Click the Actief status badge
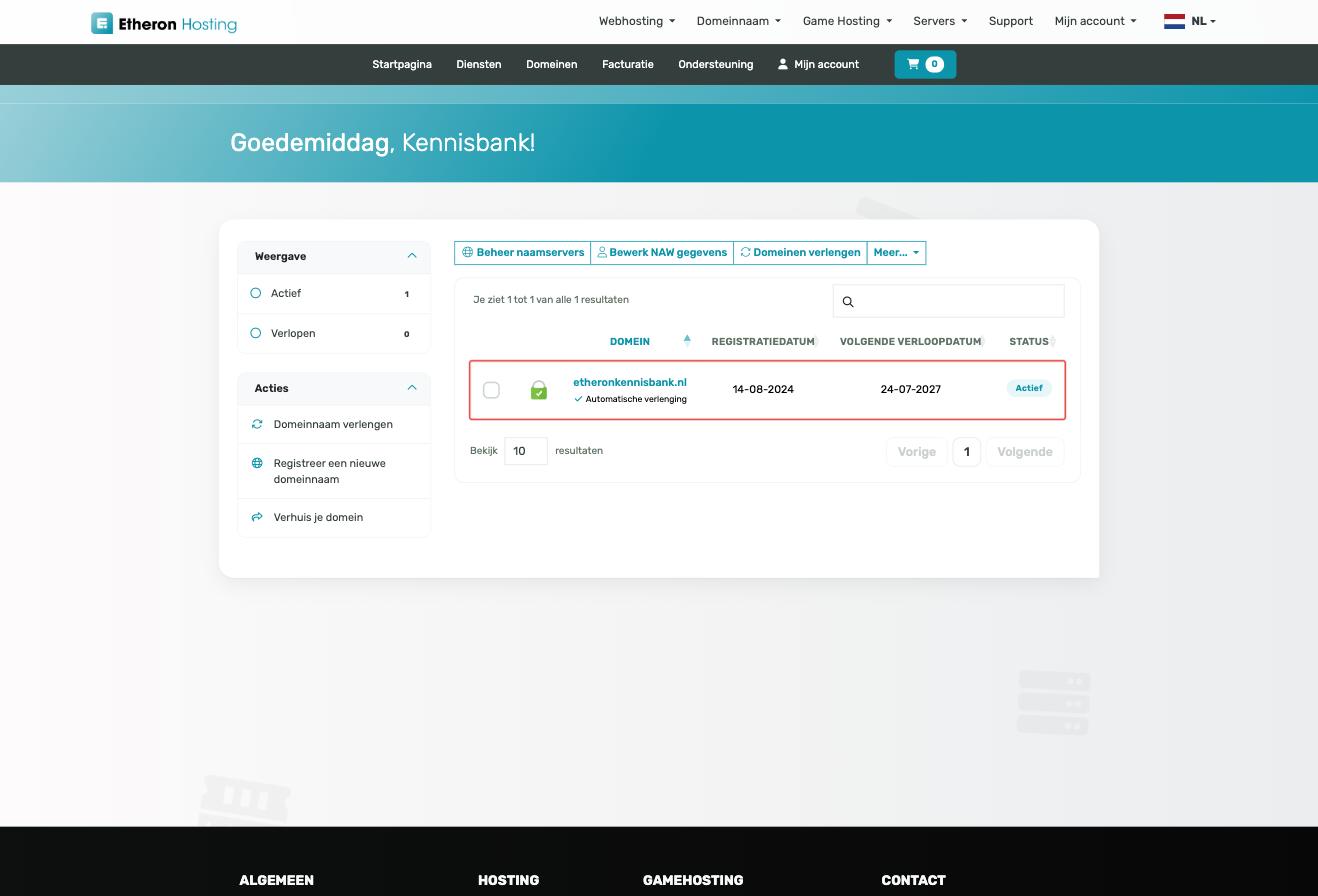 (1029, 388)
